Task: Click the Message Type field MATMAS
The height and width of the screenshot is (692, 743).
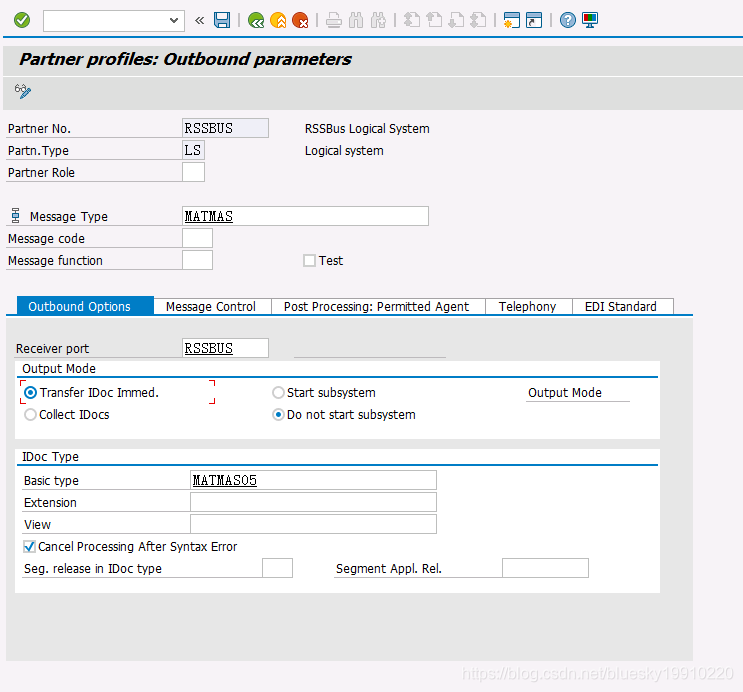Action: 305,216
